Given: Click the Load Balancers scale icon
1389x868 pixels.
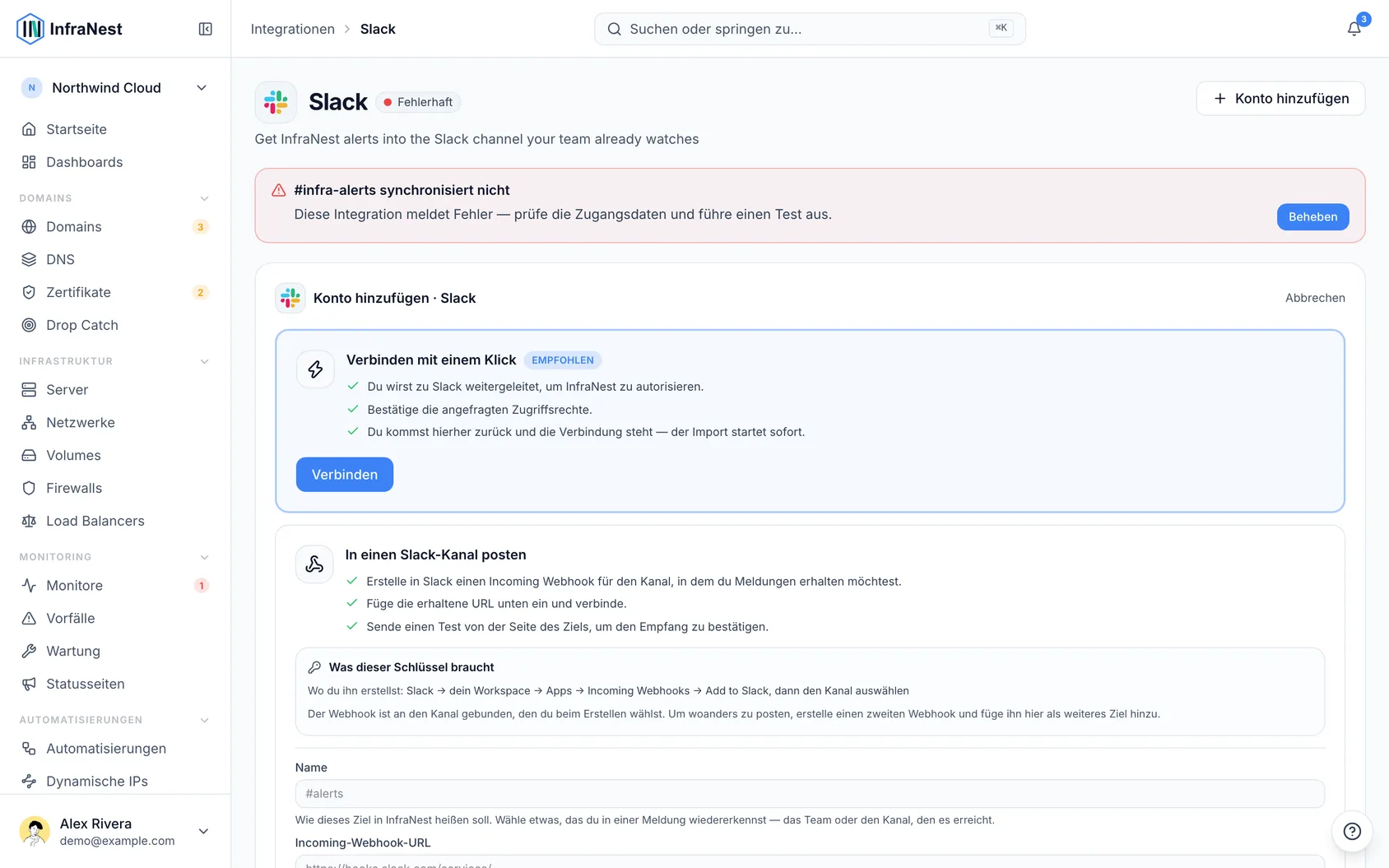Looking at the screenshot, I should [x=29, y=521].
